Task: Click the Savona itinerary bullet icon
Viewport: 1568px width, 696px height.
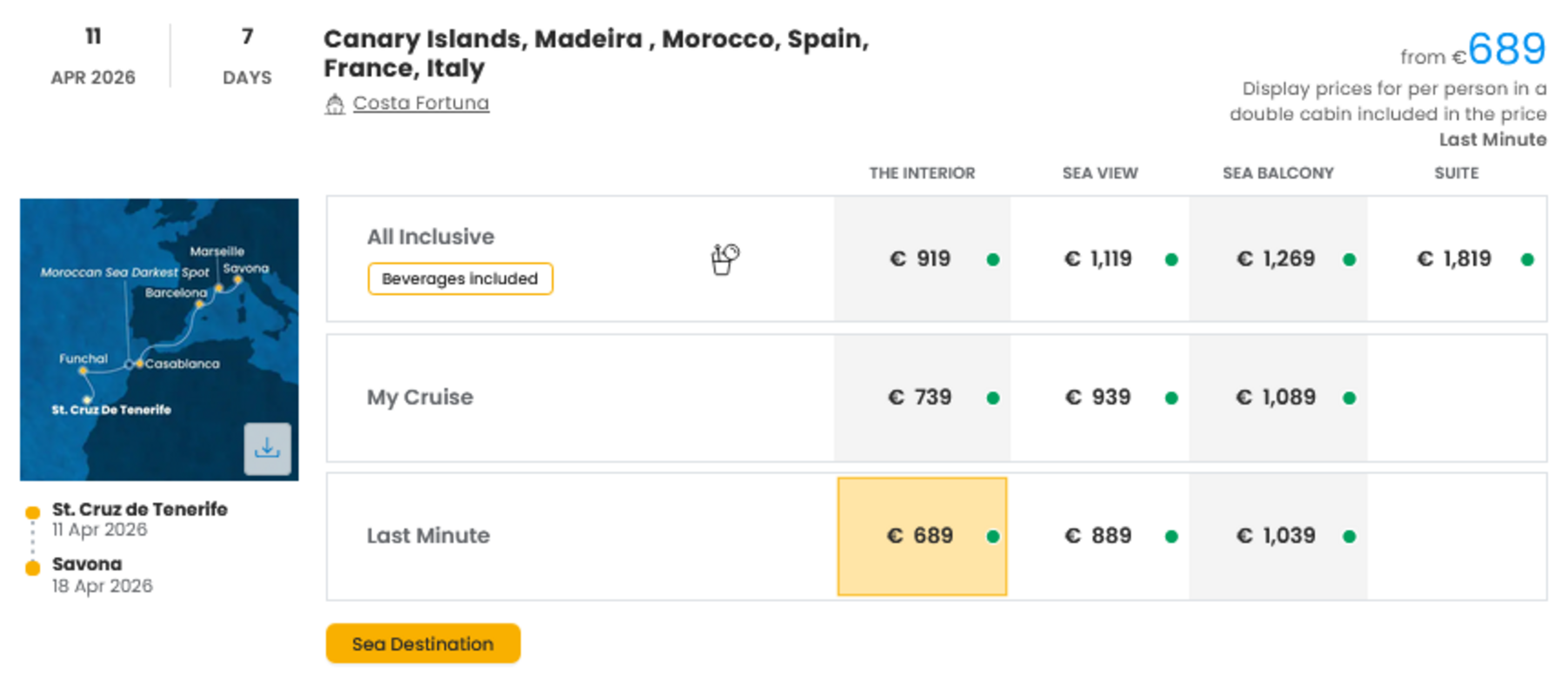Action: pos(33,565)
